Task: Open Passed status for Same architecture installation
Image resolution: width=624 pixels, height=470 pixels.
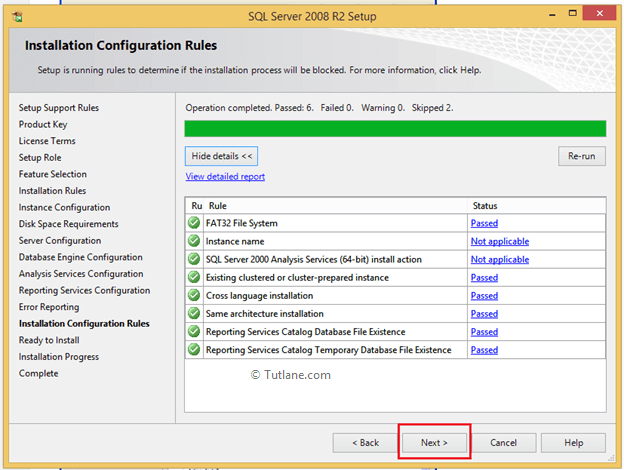Action: pyautogui.click(x=484, y=314)
